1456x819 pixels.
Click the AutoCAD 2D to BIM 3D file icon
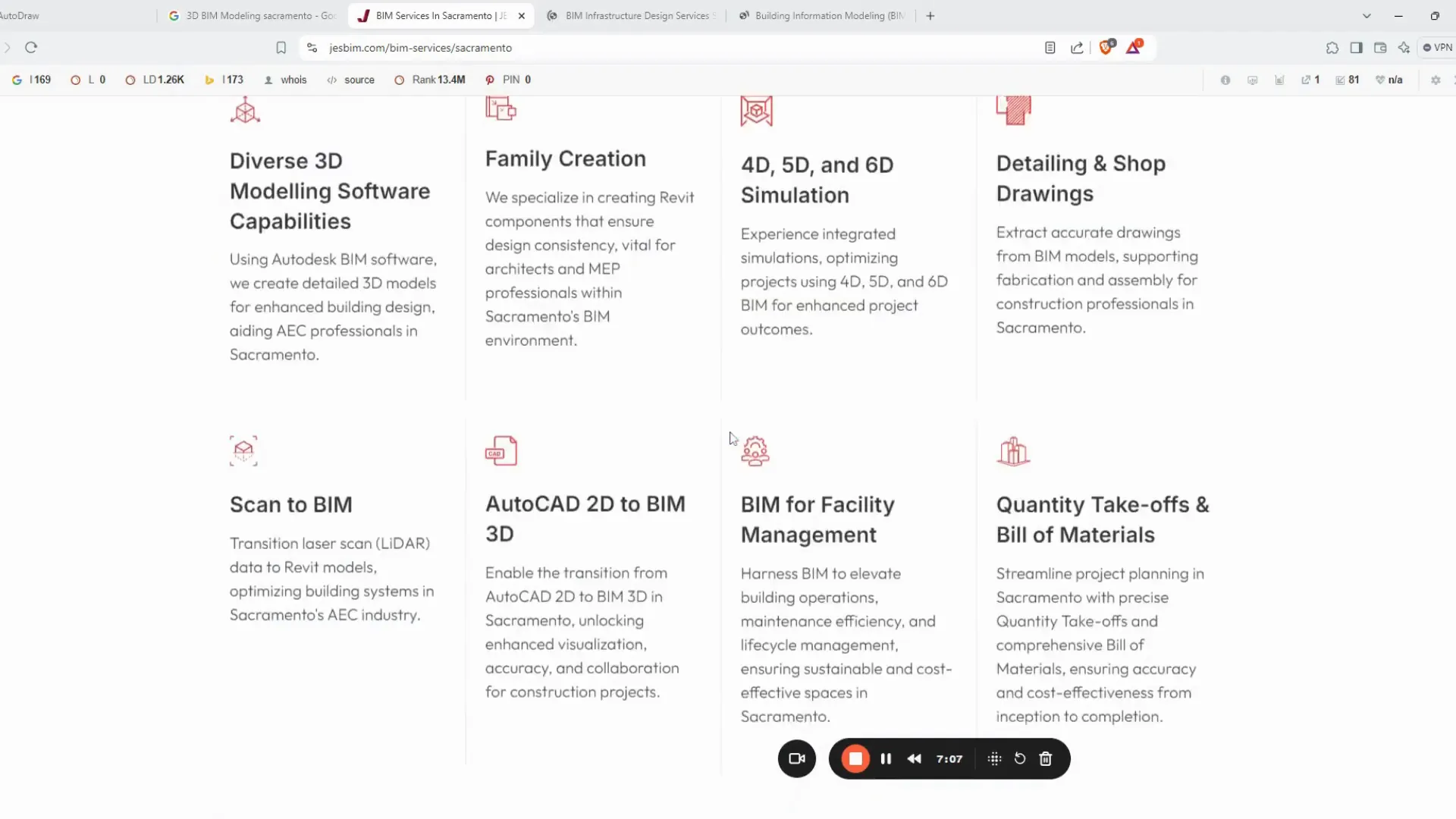pos(500,450)
